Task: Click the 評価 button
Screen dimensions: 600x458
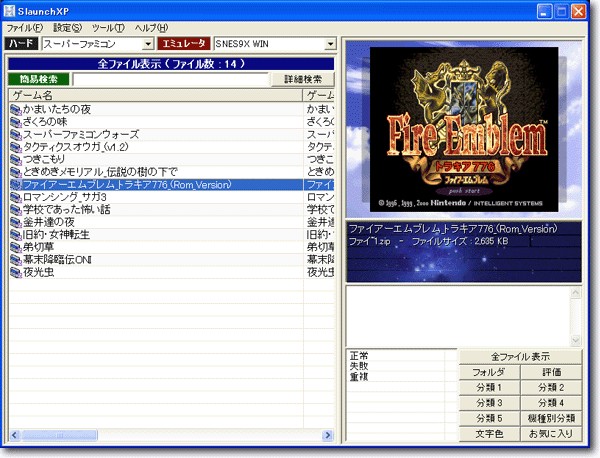Action: point(551,372)
